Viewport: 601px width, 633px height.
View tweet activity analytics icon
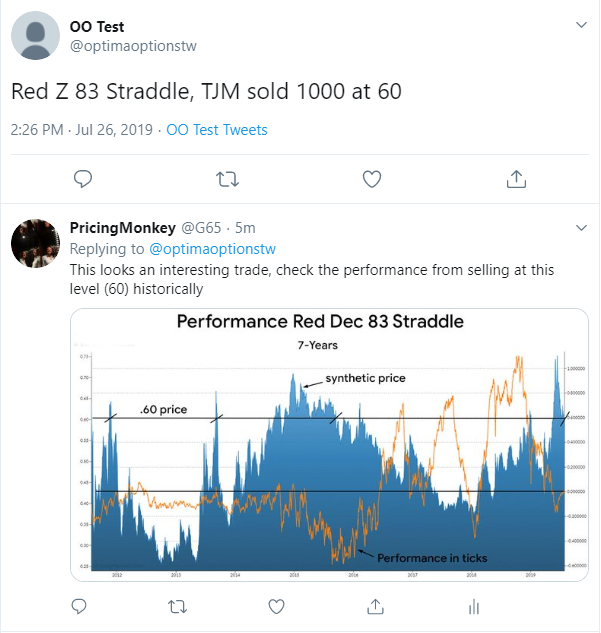(474, 607)
